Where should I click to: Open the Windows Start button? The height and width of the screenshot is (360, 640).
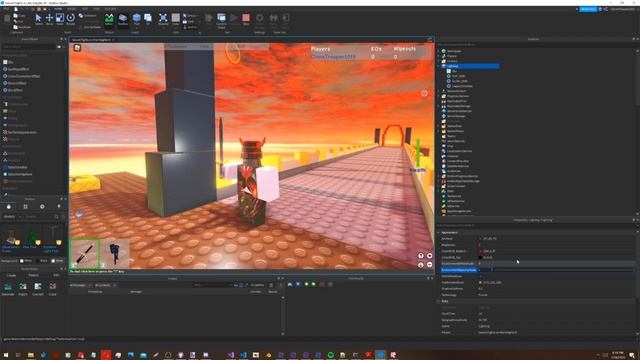pos(6,355)
